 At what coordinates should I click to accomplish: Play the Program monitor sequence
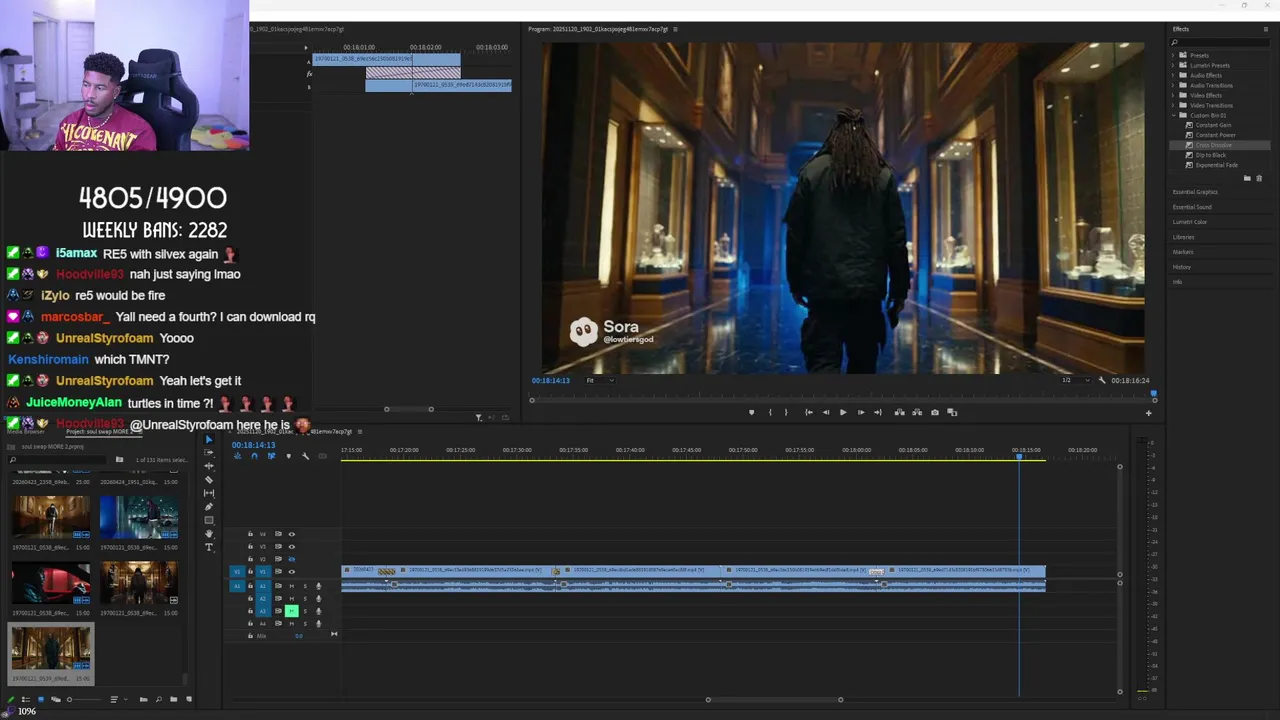coord(843,412)
